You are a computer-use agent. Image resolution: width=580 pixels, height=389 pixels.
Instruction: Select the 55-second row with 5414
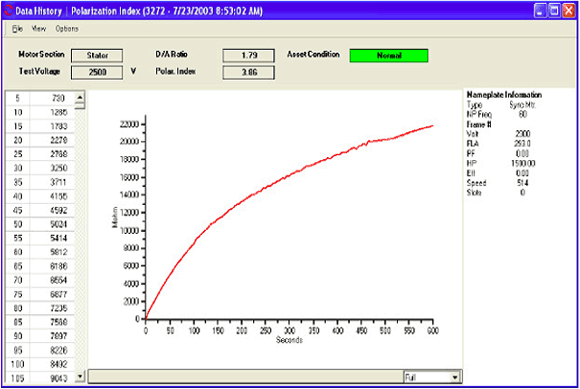[x=40, y=238]
